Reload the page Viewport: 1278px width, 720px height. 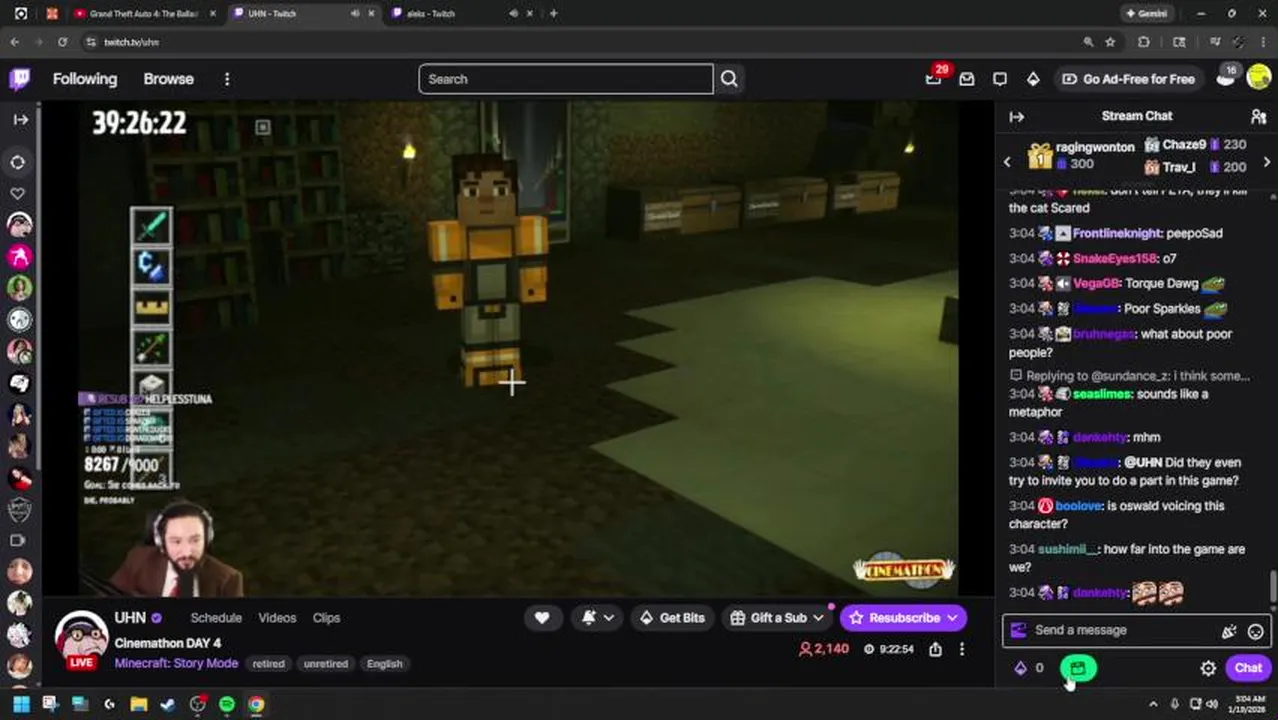(62, 42)
